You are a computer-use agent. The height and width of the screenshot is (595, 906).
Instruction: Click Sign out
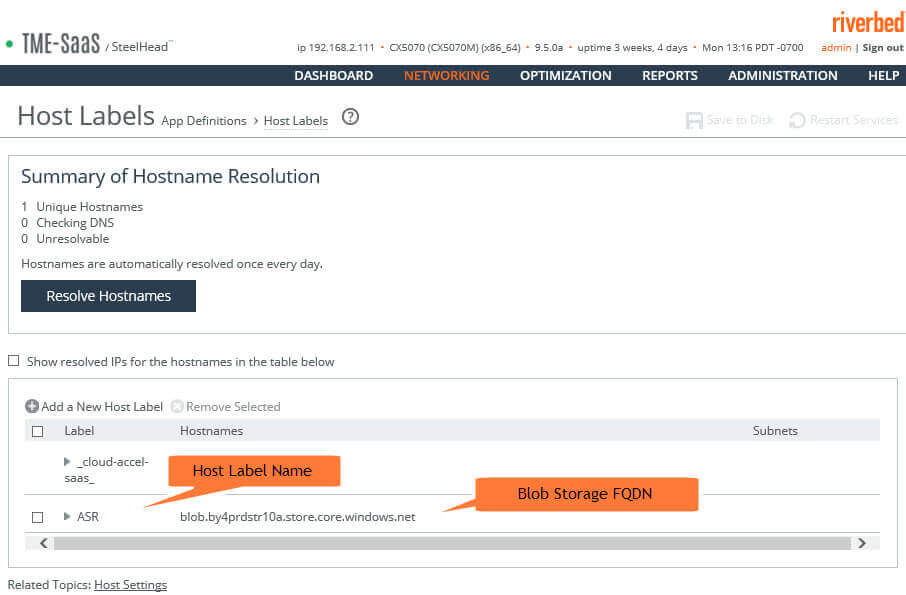pos(883,47)
